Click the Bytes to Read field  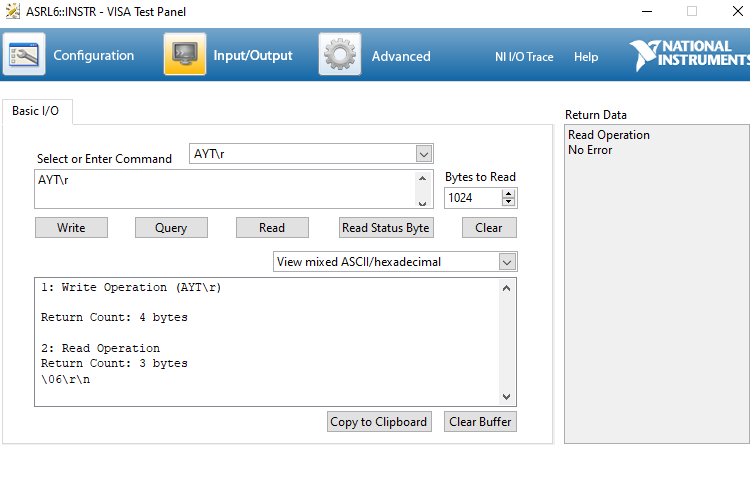473,198
